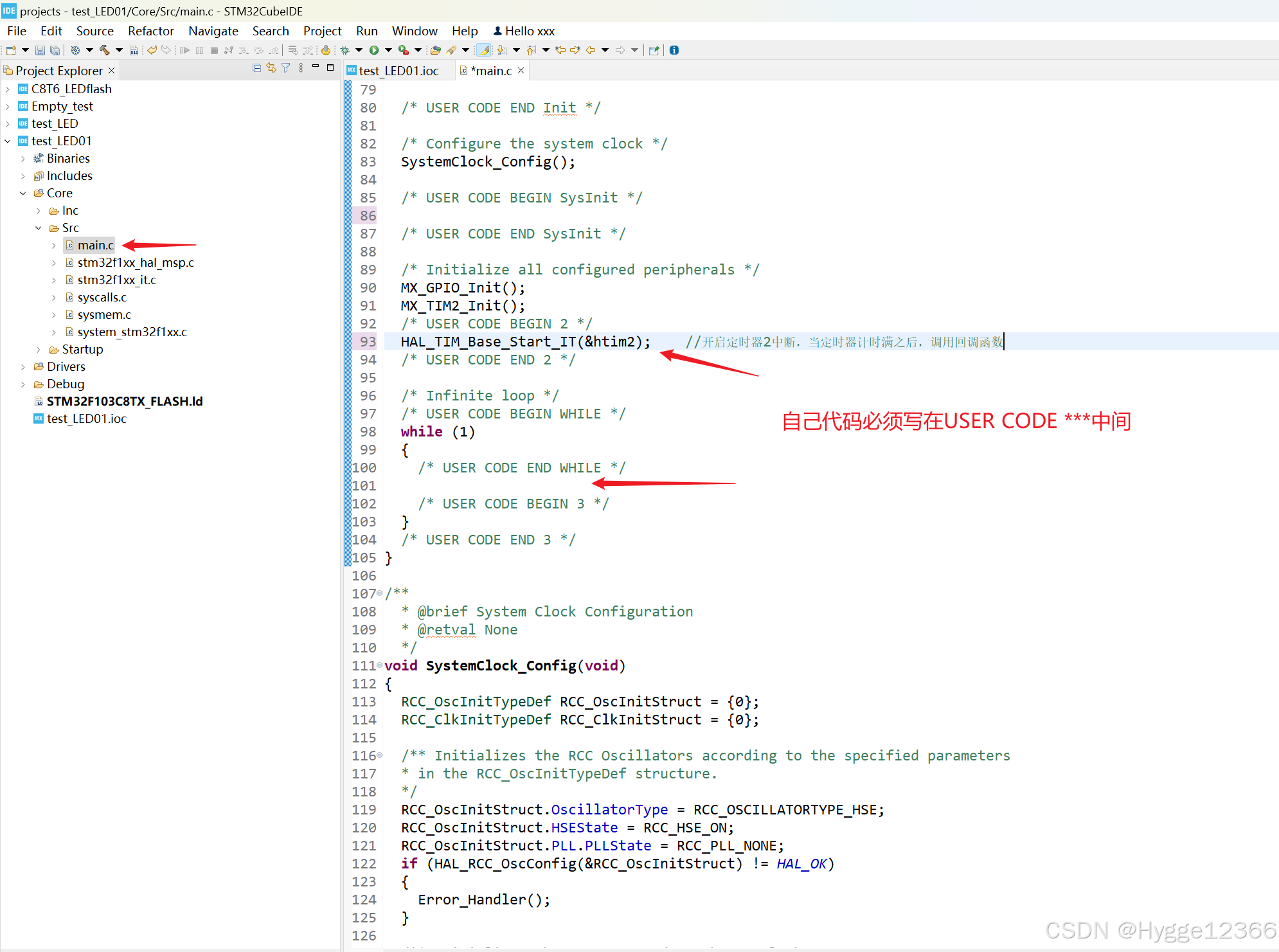
Task: Toggle Link with Editor in Project Explorer
Action: click(x=271, y=68)
